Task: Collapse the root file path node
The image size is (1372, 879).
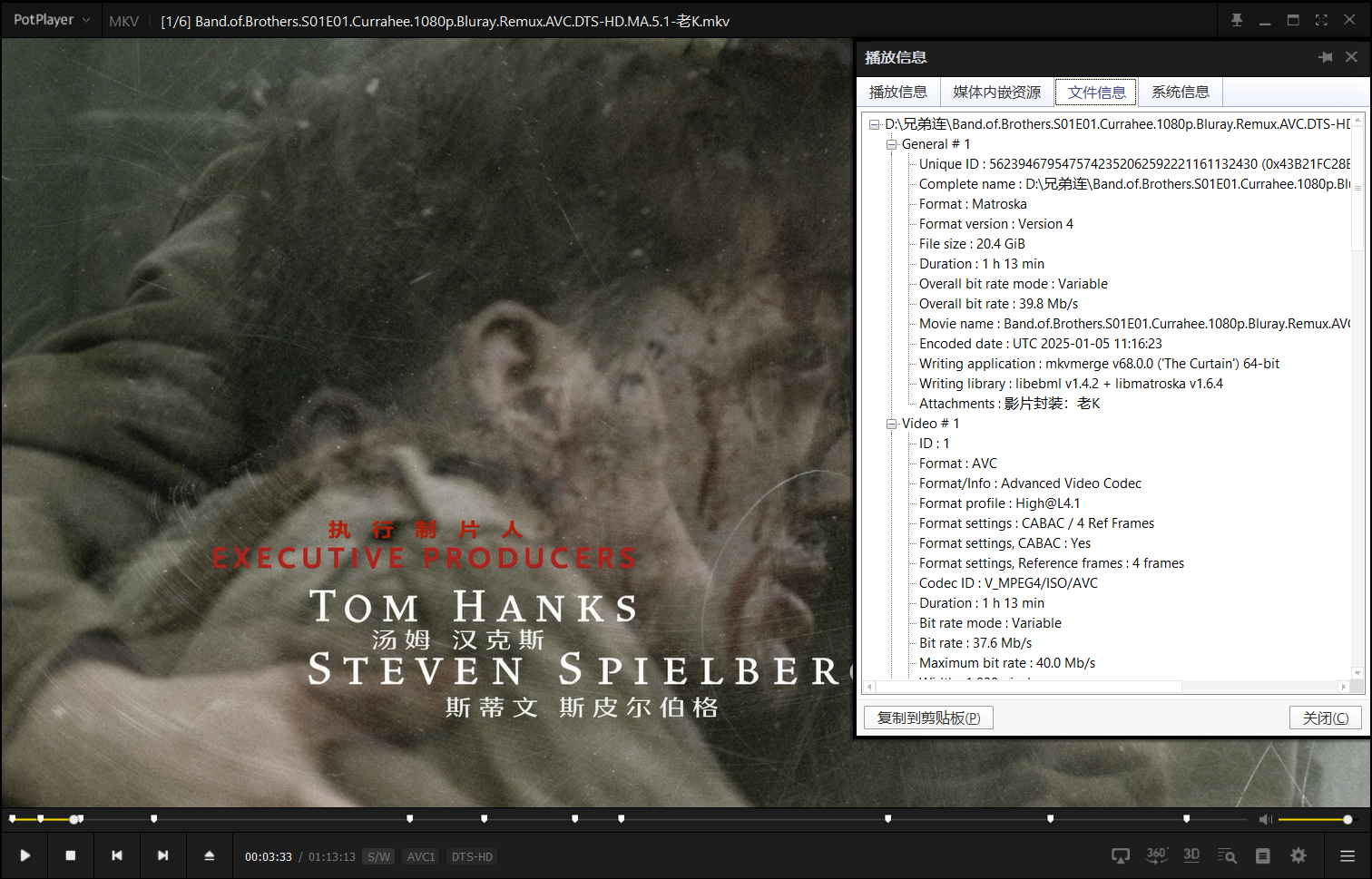Action: pyautogui.click(x=874, y=124)
